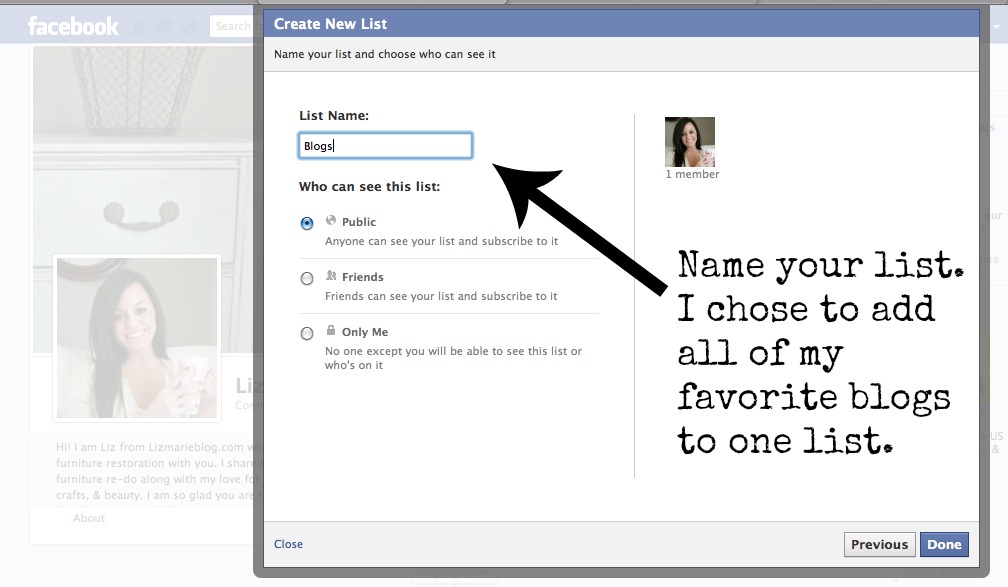Screen dimensions: 1008x587
Task: Click the Facebook search box in the header
Action: (x=235, y=26)
